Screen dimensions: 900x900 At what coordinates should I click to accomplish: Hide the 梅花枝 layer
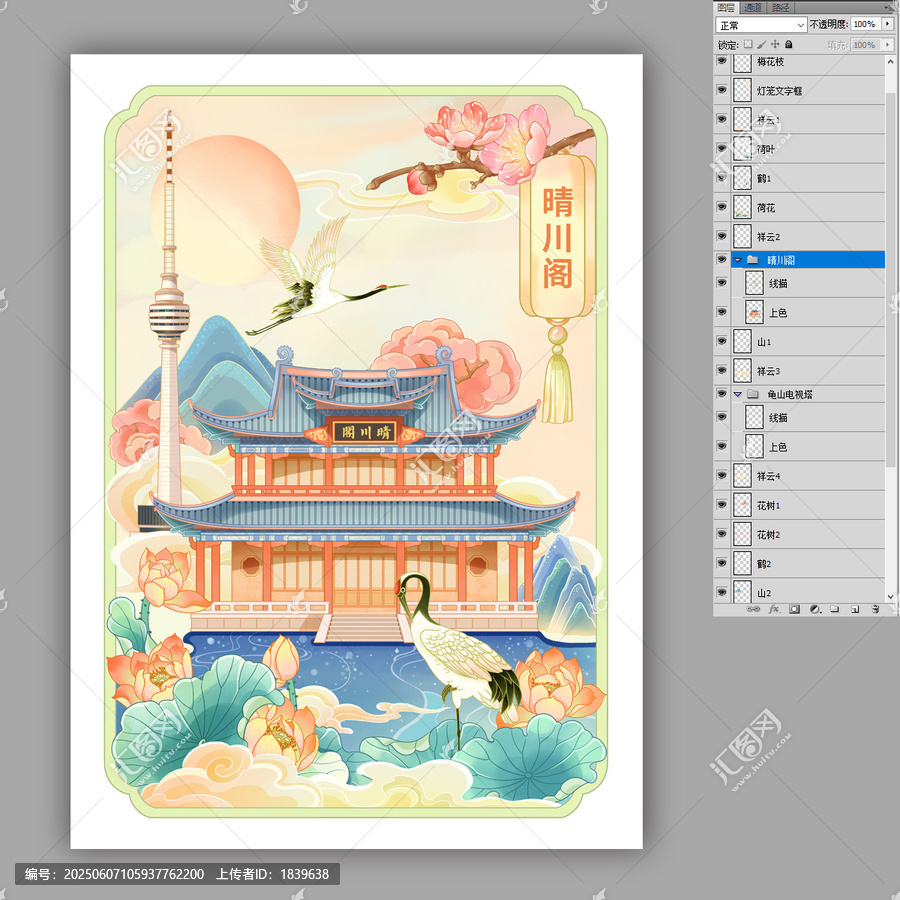[722, 61]
